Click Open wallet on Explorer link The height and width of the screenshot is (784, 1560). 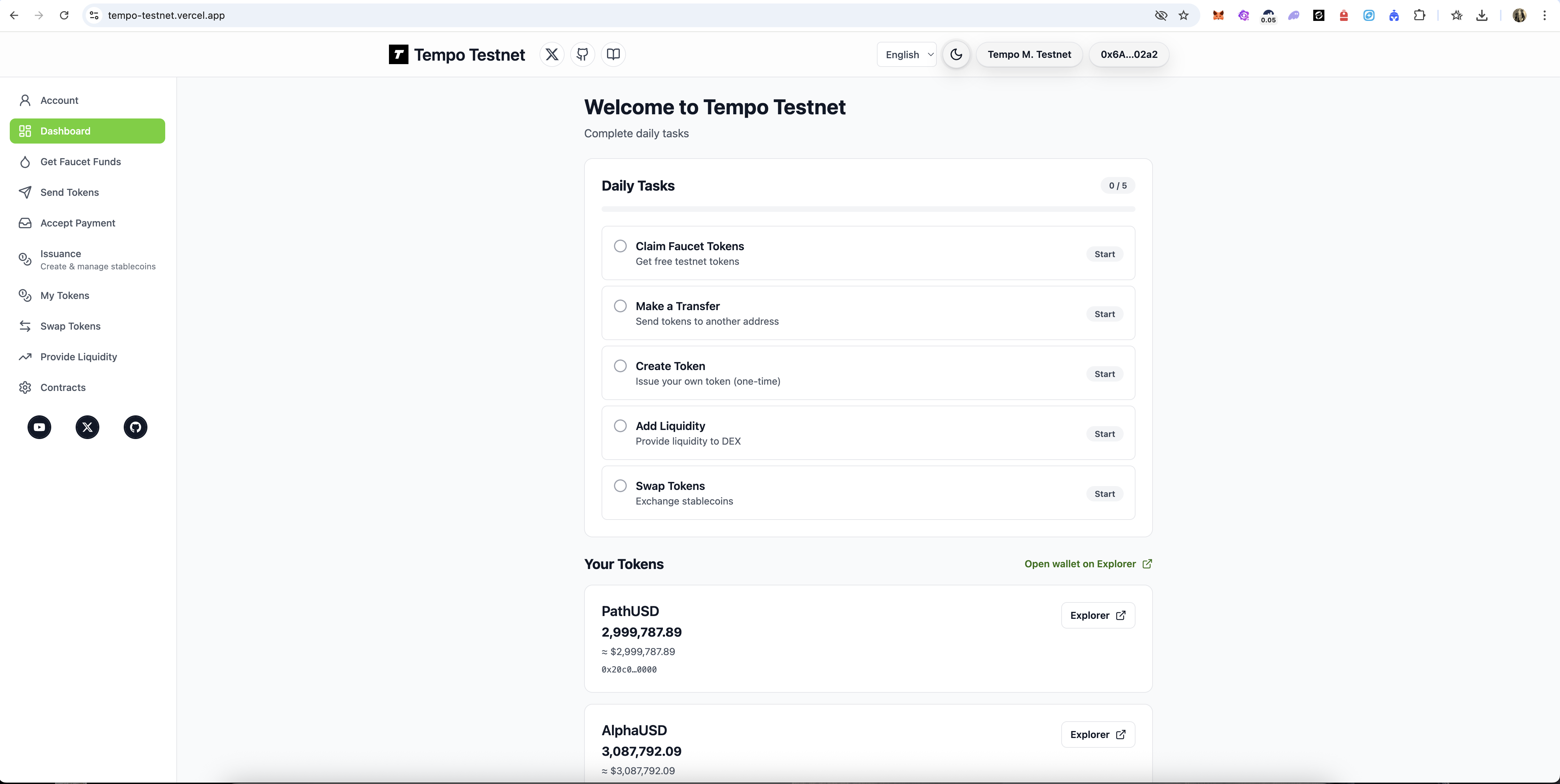pyautogui.click(x=1088, y=564)
